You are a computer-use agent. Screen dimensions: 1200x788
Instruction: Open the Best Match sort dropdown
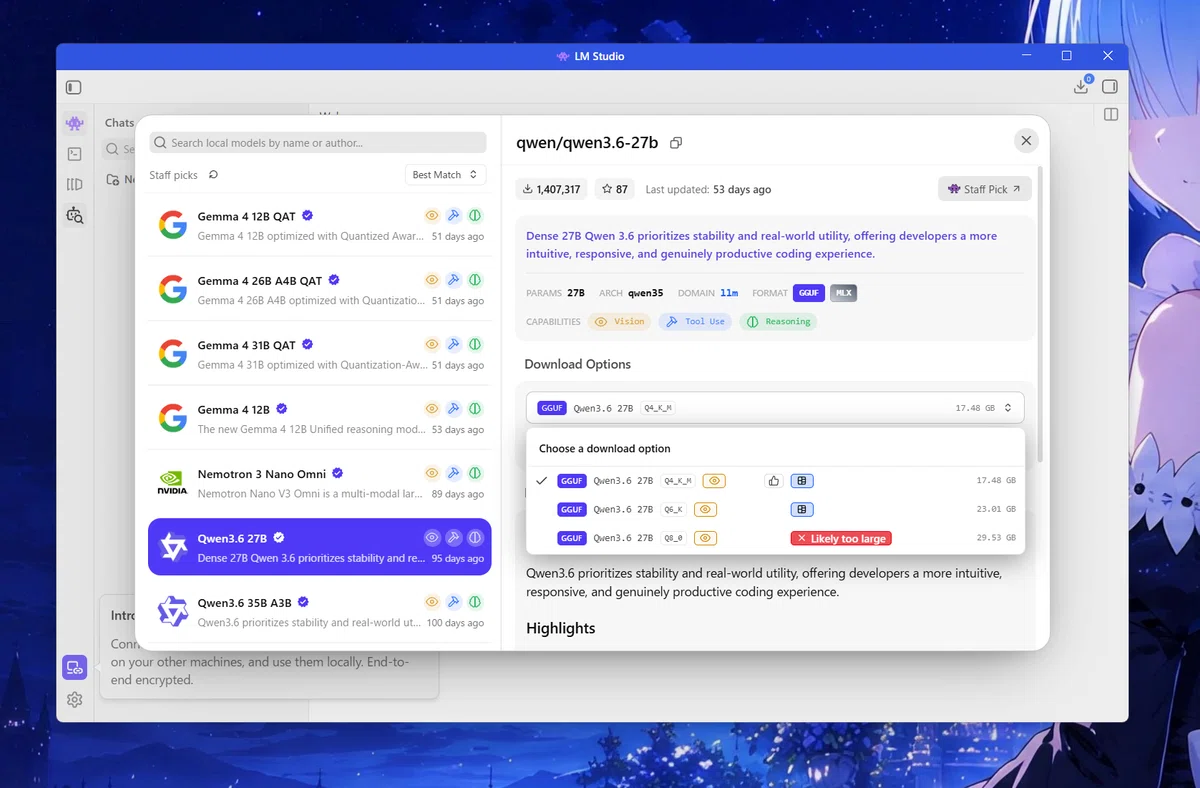445,175
